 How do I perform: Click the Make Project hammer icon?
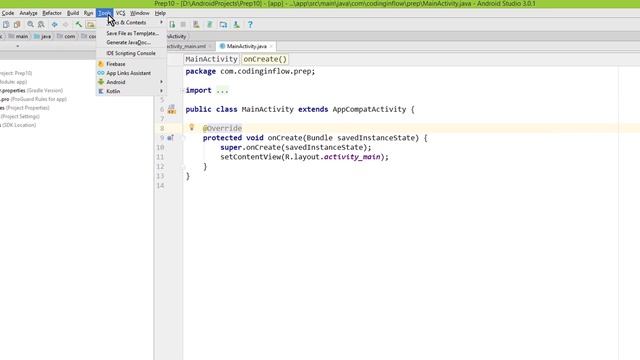point(78,24)
